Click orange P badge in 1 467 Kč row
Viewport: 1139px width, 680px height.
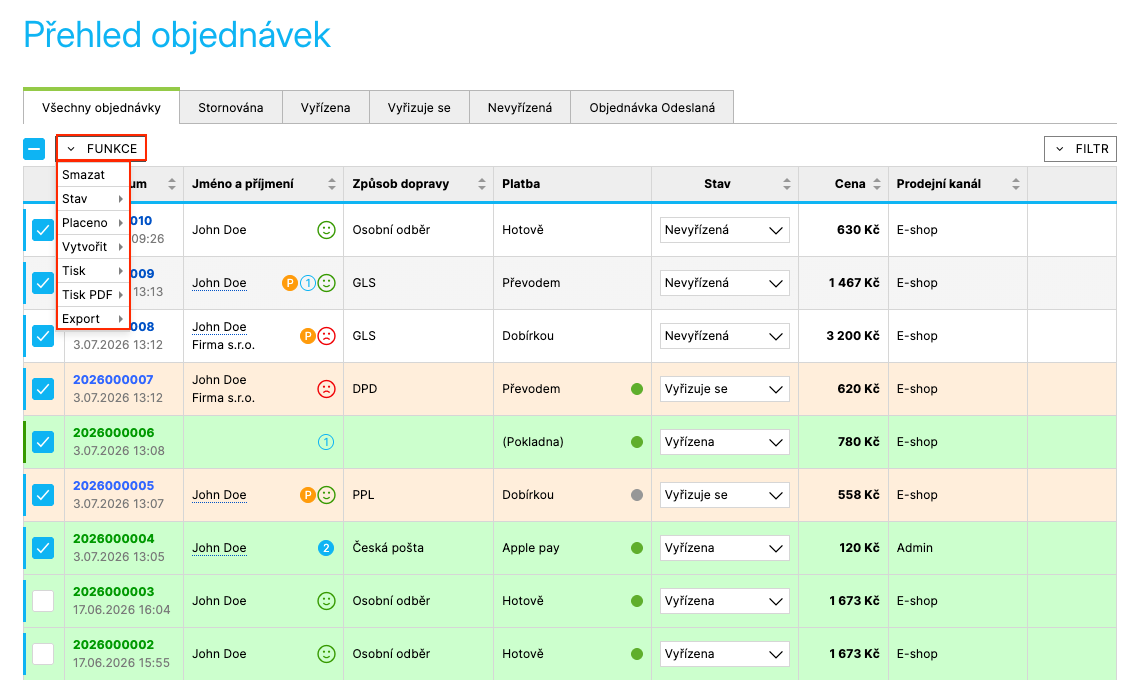(x=290, y=283)
